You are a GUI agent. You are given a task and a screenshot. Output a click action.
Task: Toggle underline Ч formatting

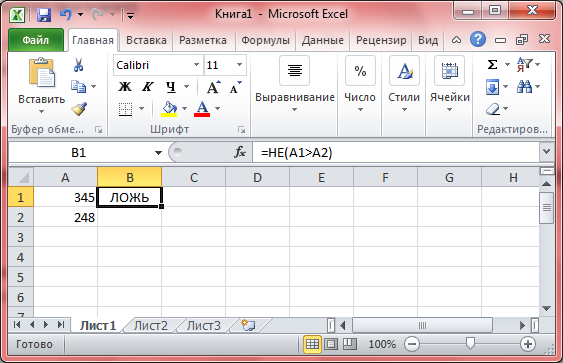171,87
